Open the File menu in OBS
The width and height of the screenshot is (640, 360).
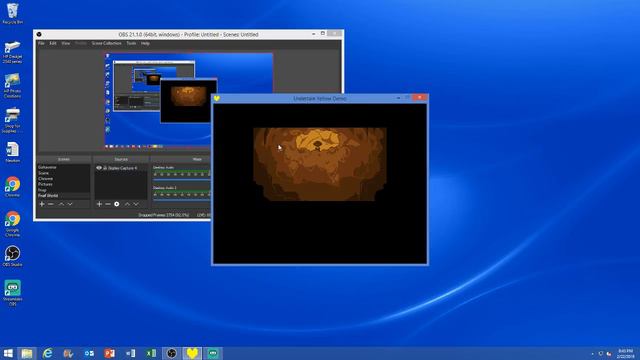coord(41,43)
